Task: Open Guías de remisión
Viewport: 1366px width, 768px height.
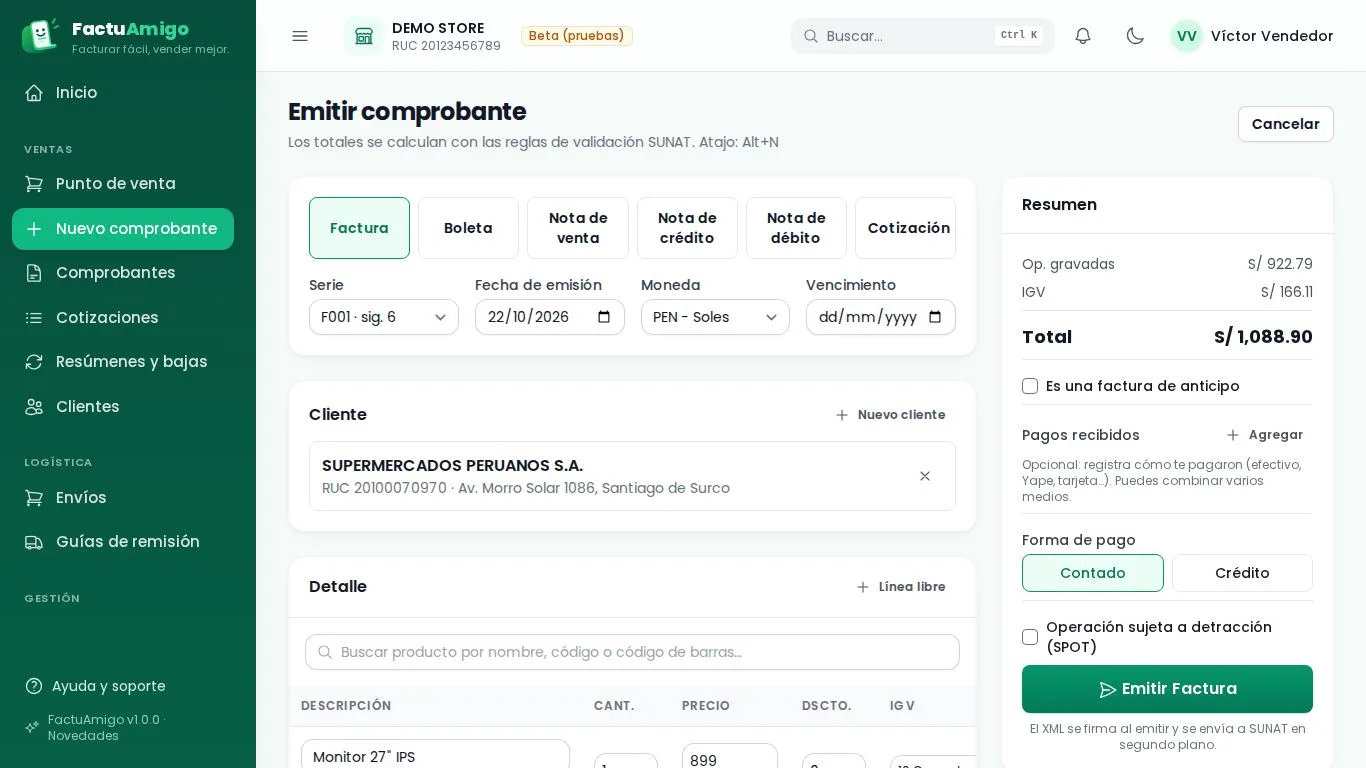Action: click(123, 542)
